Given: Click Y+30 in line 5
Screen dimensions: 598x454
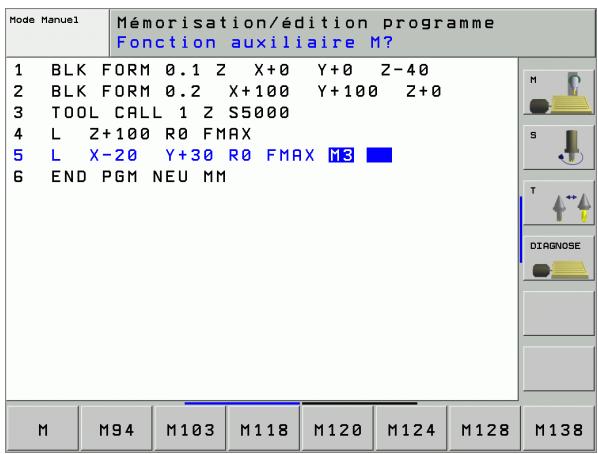Looking at the screenshot, I should pyautogui.click(x=190, y=155).
